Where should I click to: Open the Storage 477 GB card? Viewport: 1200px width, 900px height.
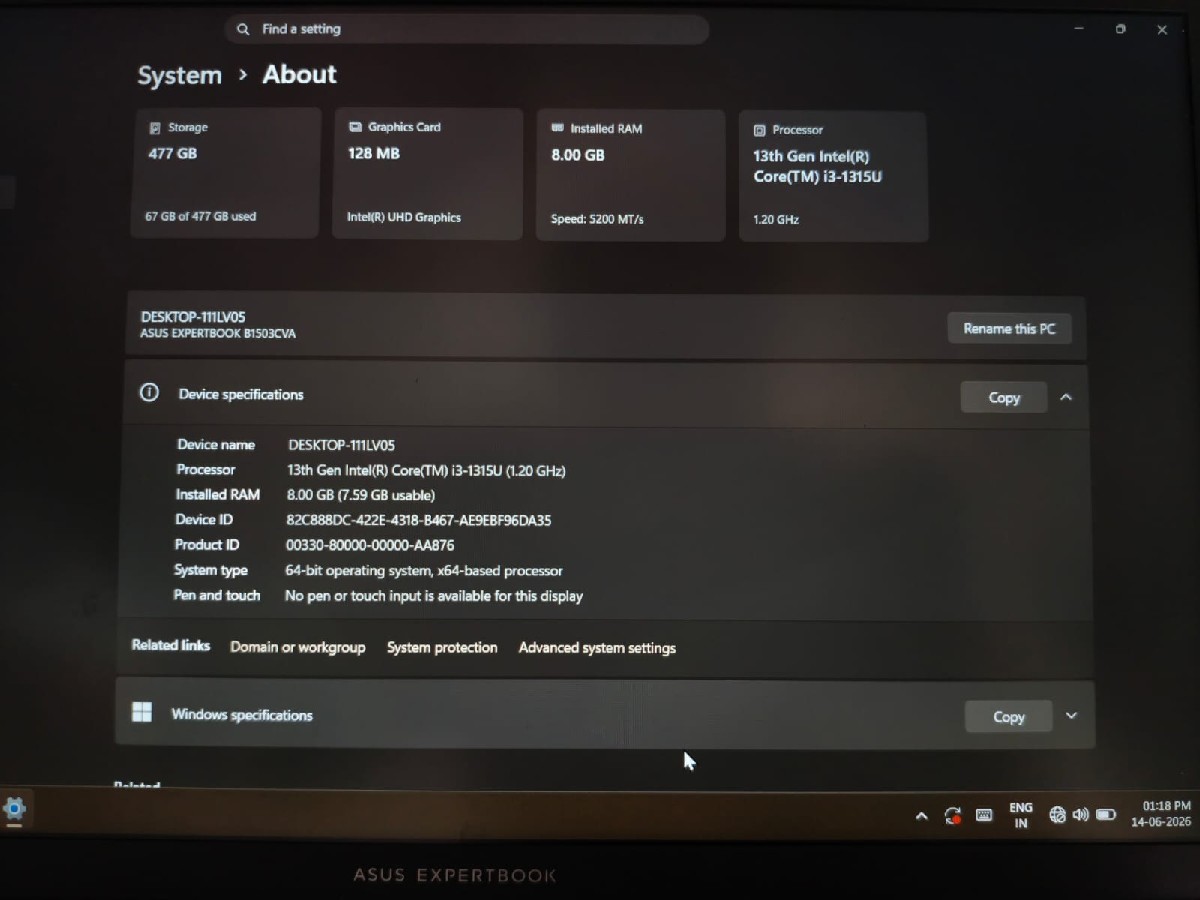pos(226,173)
